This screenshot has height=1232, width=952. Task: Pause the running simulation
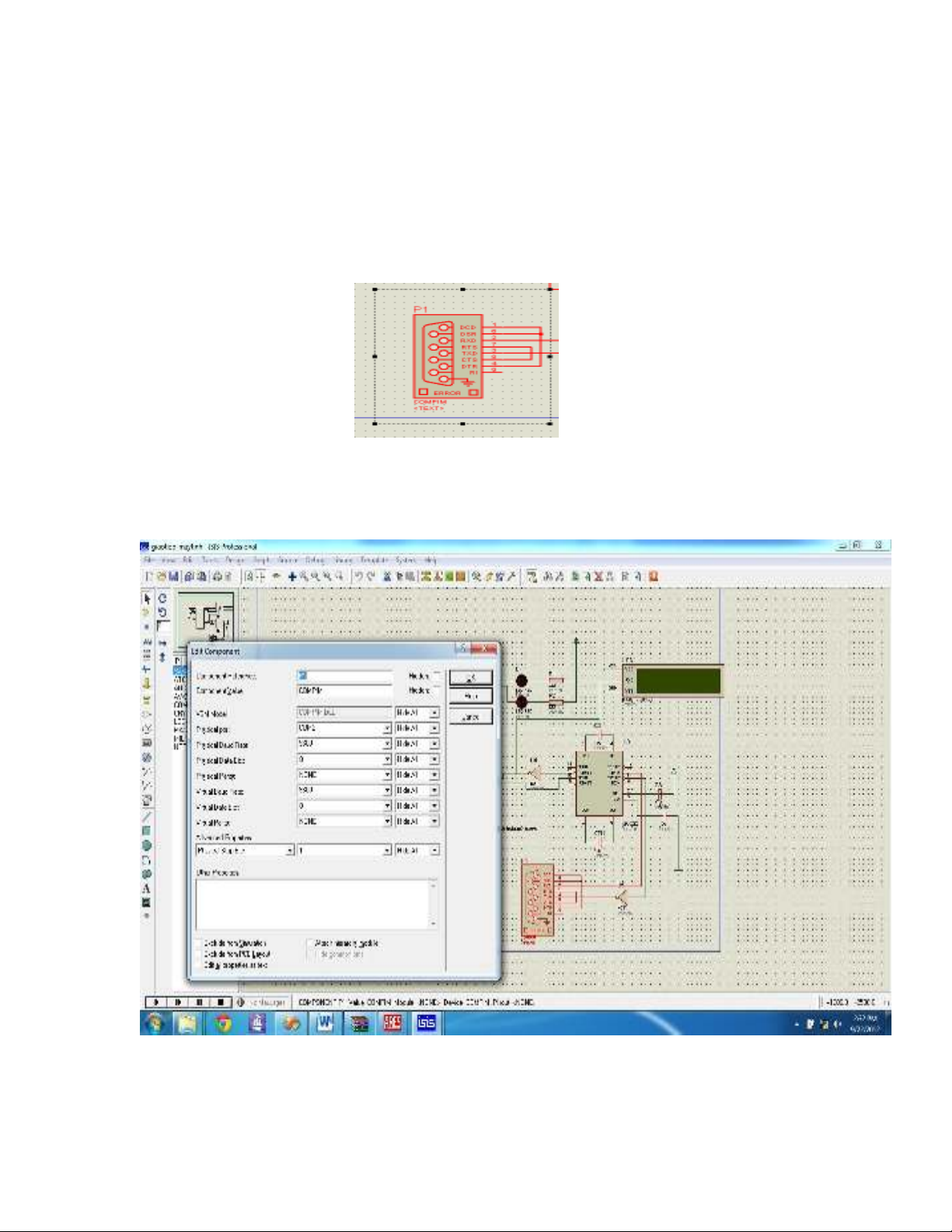(x=200, y=1003)
